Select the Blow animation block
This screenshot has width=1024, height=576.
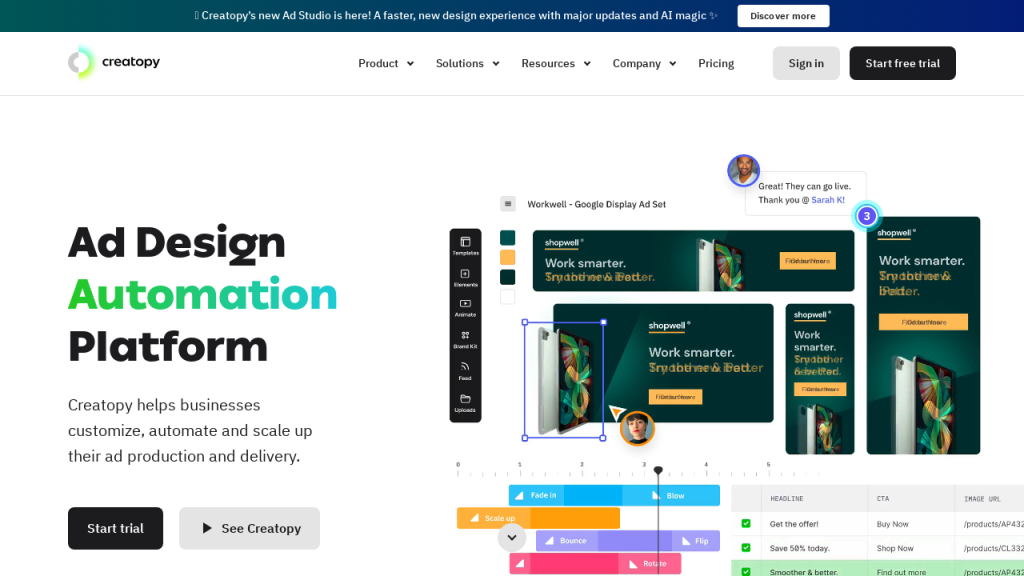click(669, 496)
